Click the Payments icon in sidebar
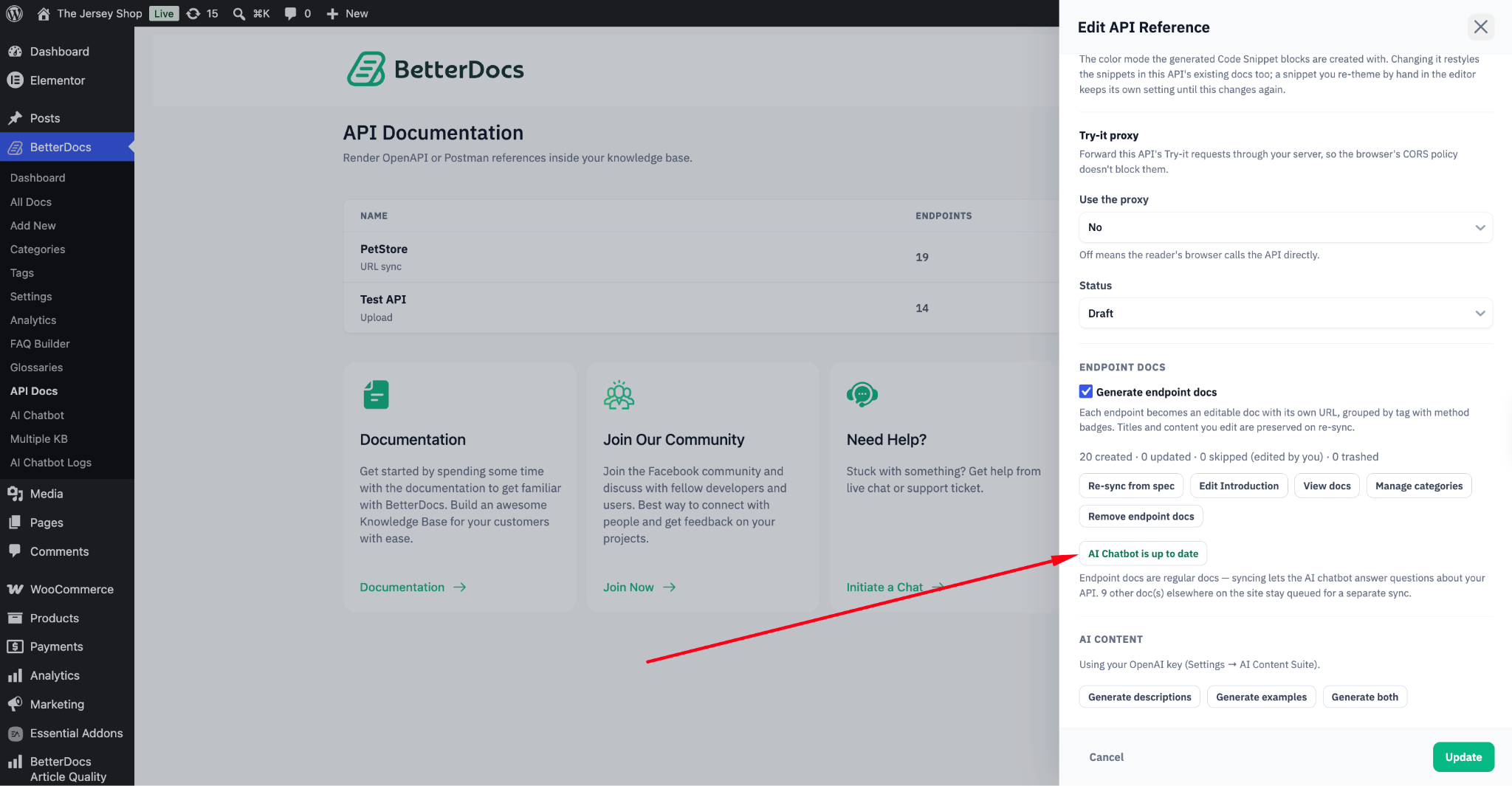1512x786 pixels. point(15,647)
